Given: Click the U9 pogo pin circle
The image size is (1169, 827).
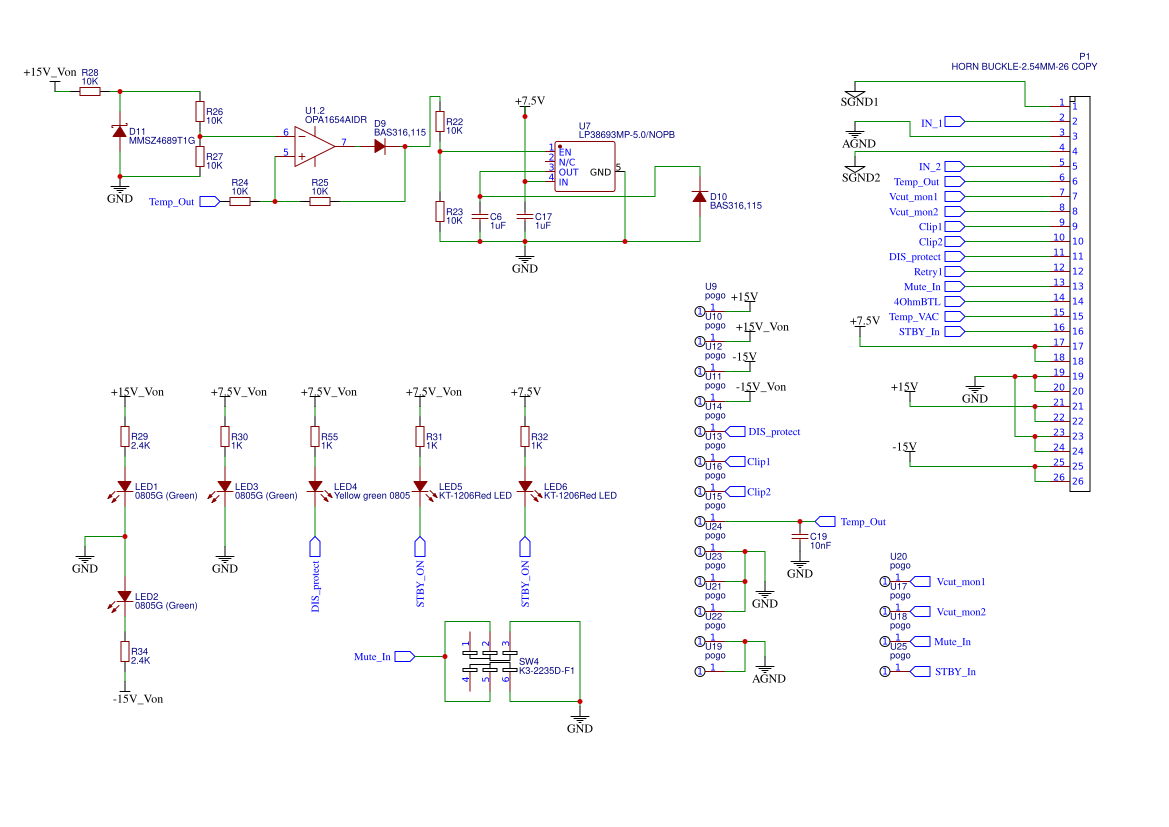Looking at the screenshot, I should click(699, 312).
